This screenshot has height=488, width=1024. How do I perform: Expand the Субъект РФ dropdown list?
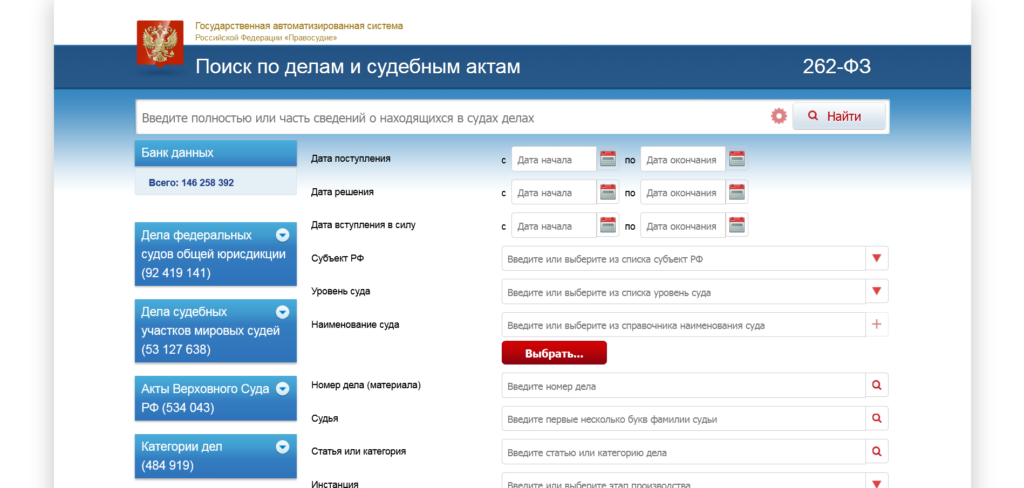877,259
